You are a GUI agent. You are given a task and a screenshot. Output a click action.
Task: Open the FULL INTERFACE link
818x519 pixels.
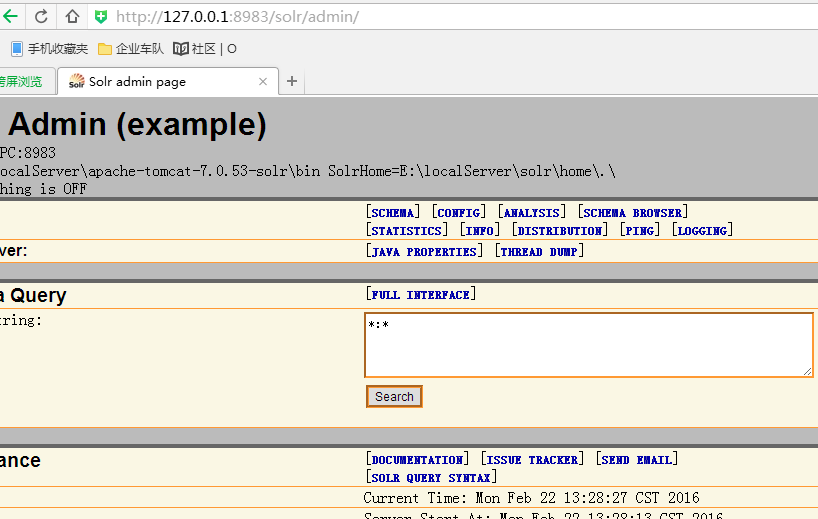(x=420, y=295)
